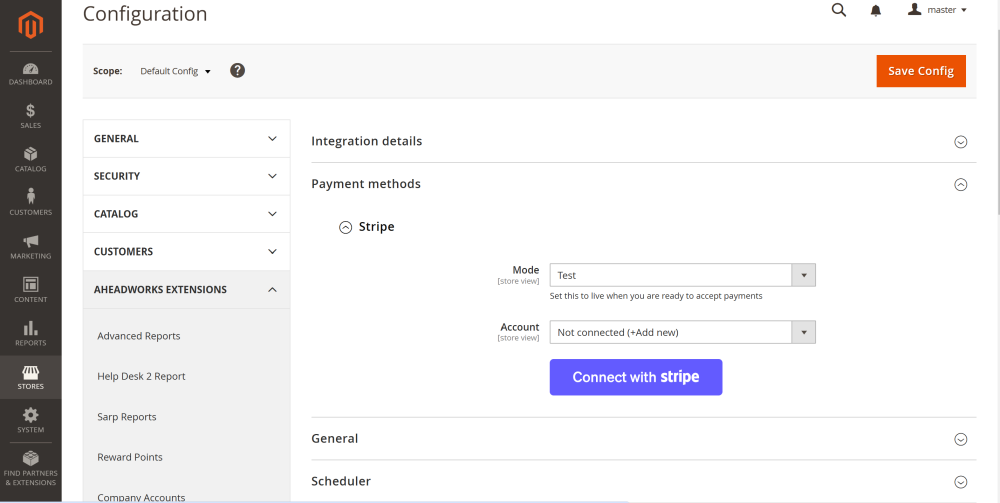The width and height of the screenshot is (1000, 503).
Task: Expand the General section
Action: (x=643, y=439)
